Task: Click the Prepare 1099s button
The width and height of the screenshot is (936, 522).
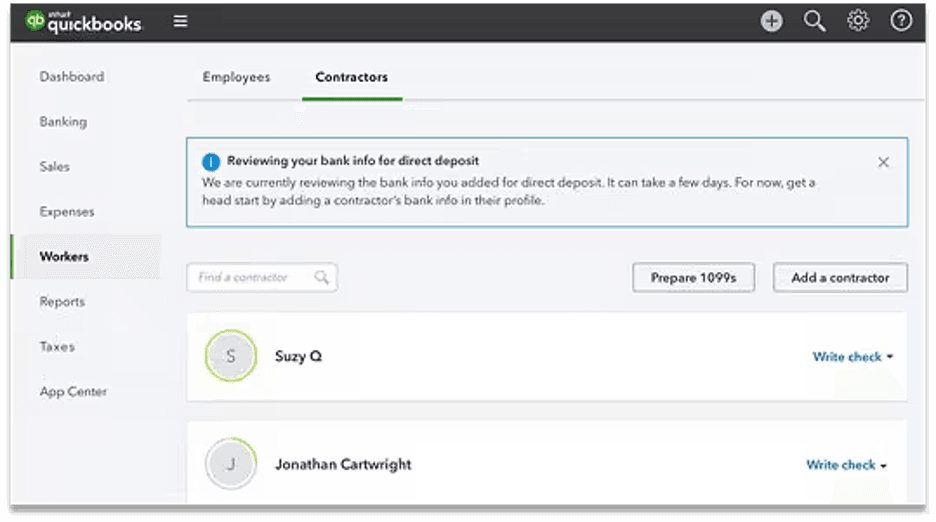Action: (x=693, y=278)
